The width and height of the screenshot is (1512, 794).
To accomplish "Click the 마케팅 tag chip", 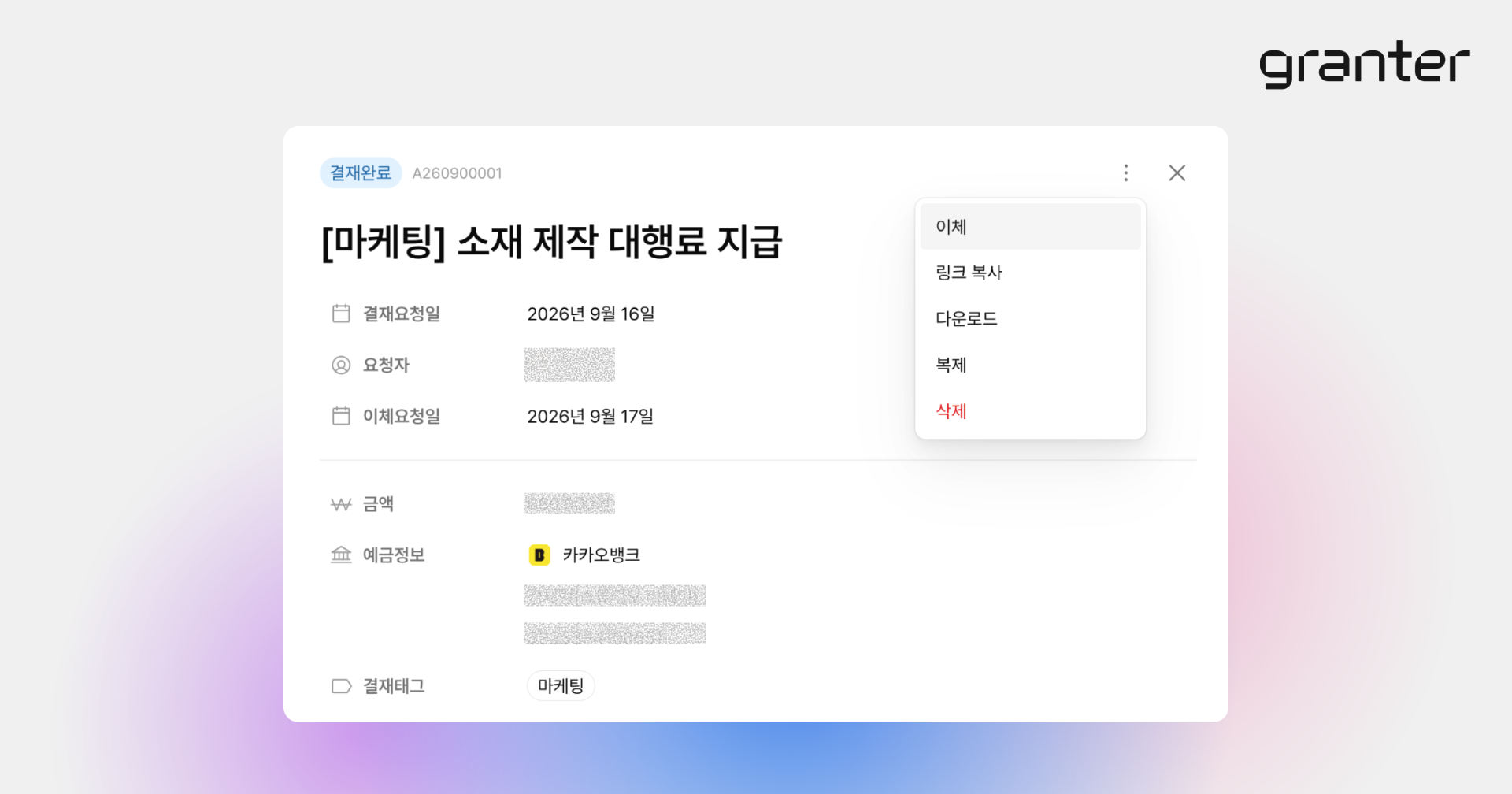I will [x=561, y=685].
